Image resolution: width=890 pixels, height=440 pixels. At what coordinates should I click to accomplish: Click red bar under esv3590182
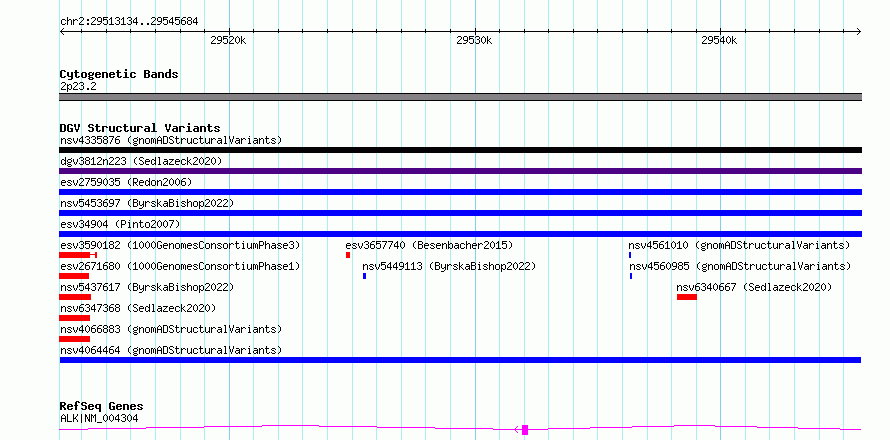78,255
